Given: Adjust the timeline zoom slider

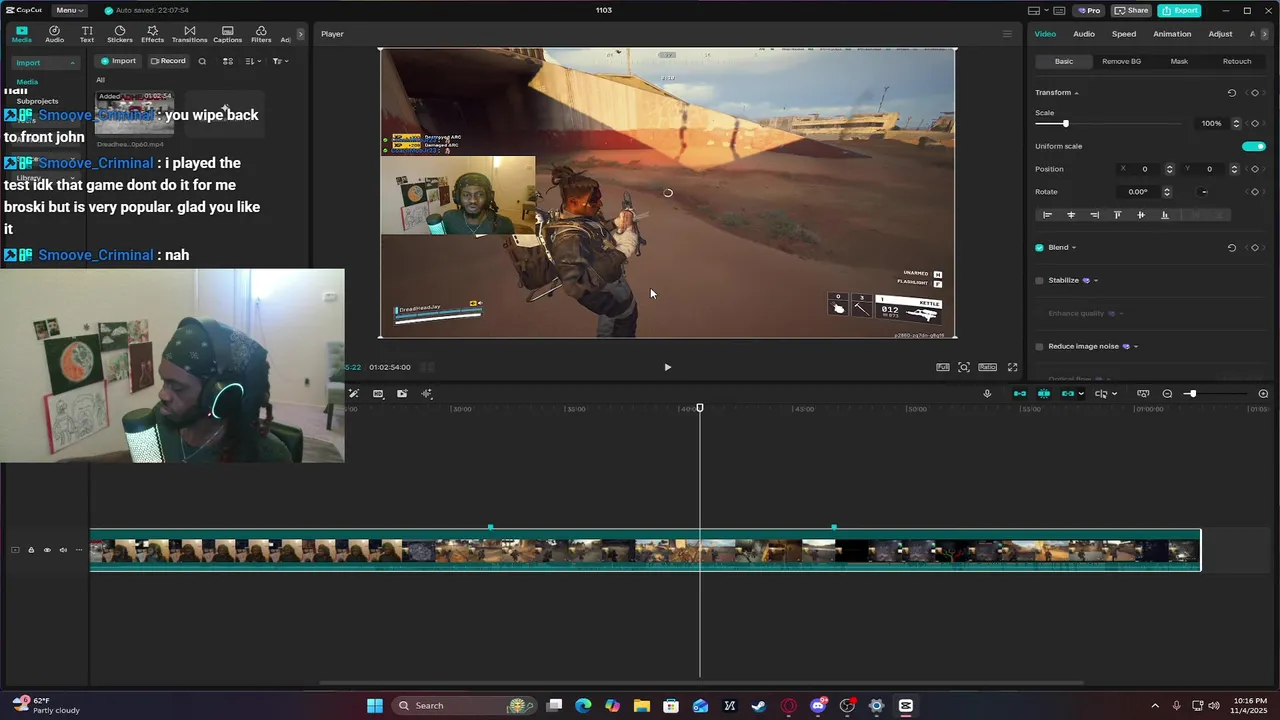Looking at the screenshot, I should pos(1191,394).
